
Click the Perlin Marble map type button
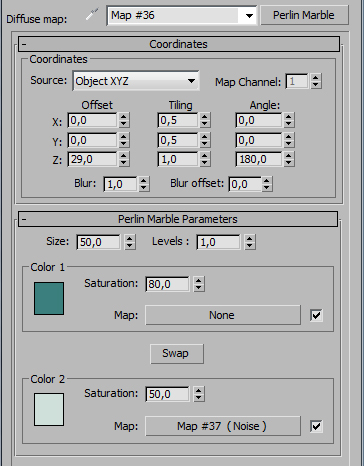click(304, 15)
